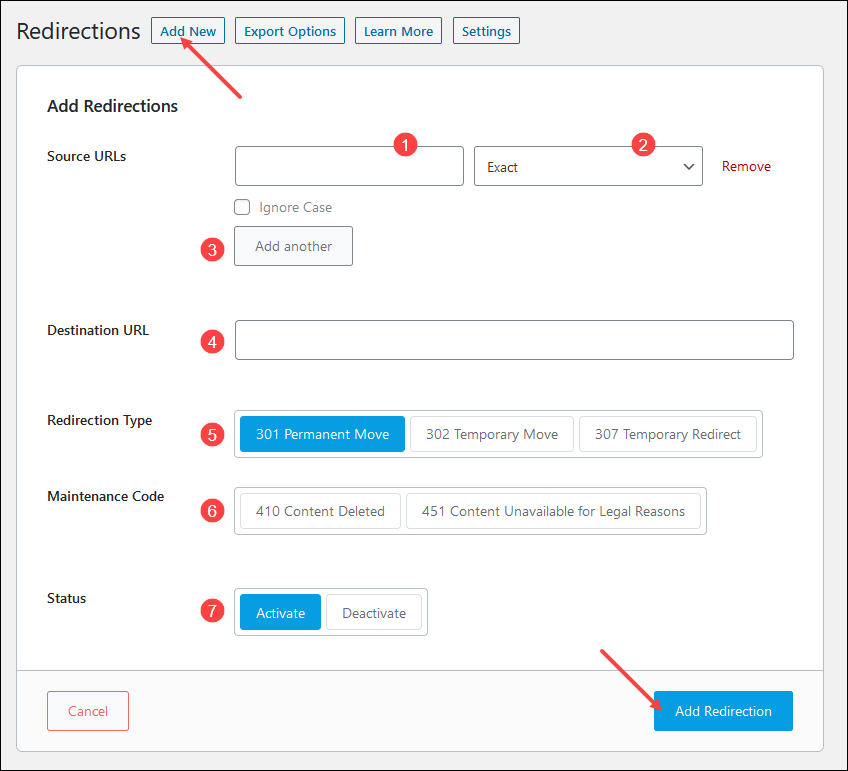Set status to Deactivate

click(x=374, y=613)
